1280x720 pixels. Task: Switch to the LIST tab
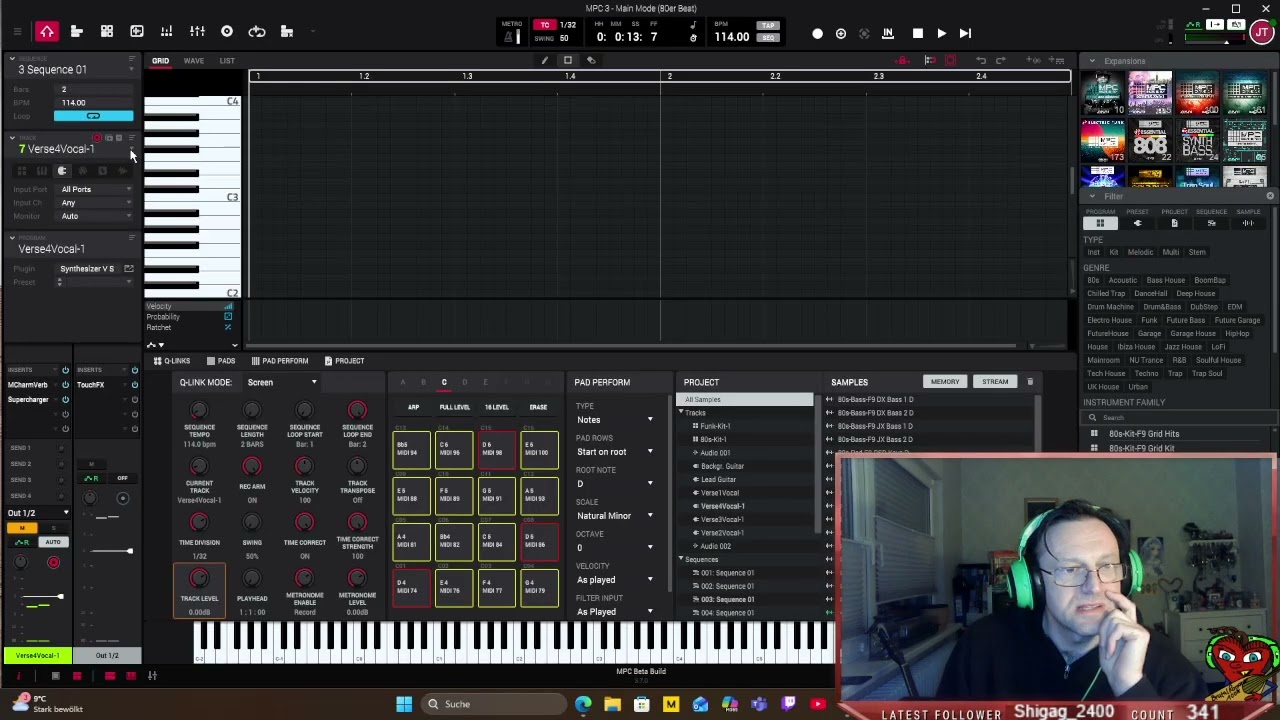[x=227, y=61]
